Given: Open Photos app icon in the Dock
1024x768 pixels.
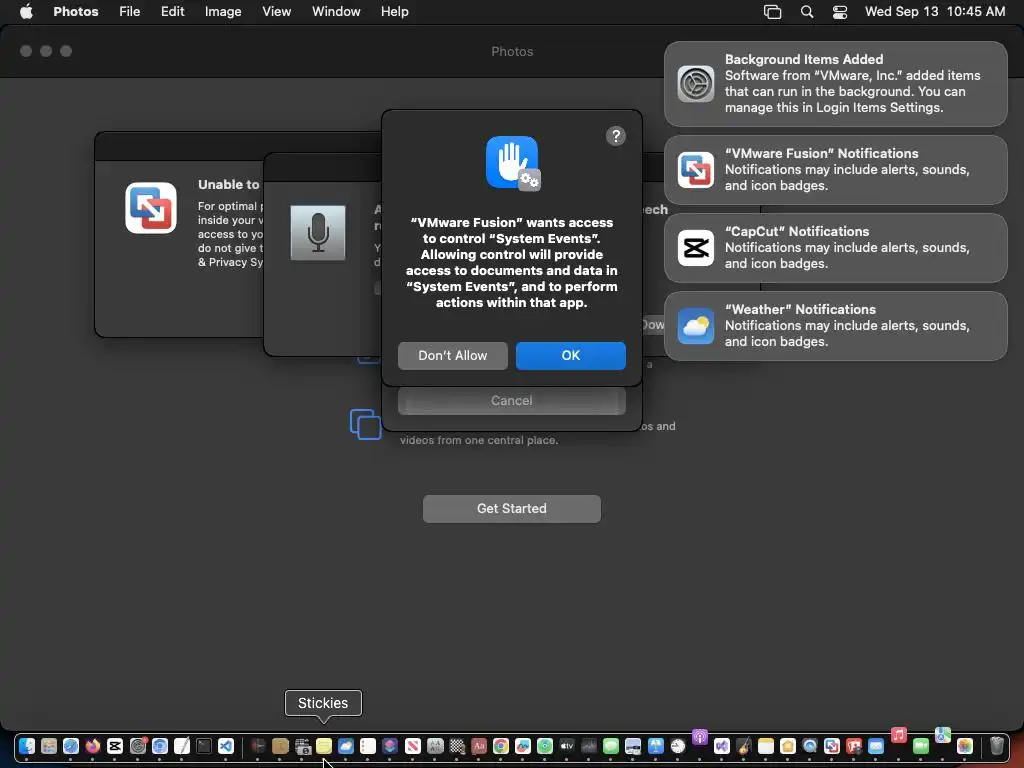Looking at the screenshot, I should coord(965,746).
